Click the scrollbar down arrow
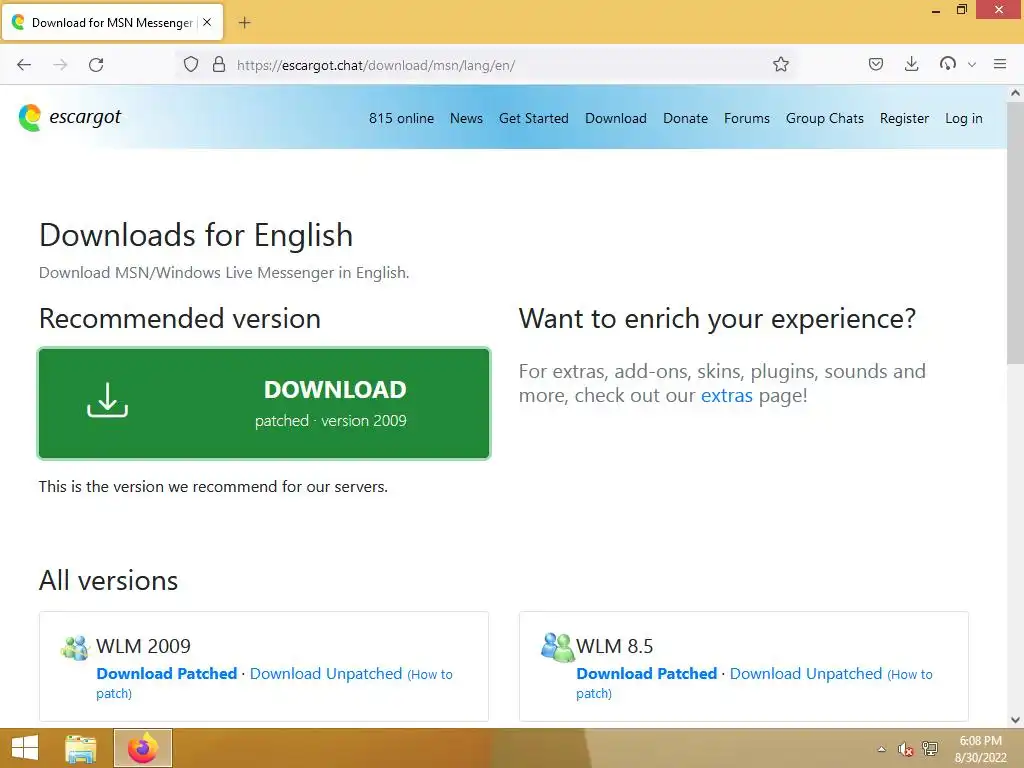 [x=1015, y=720]
